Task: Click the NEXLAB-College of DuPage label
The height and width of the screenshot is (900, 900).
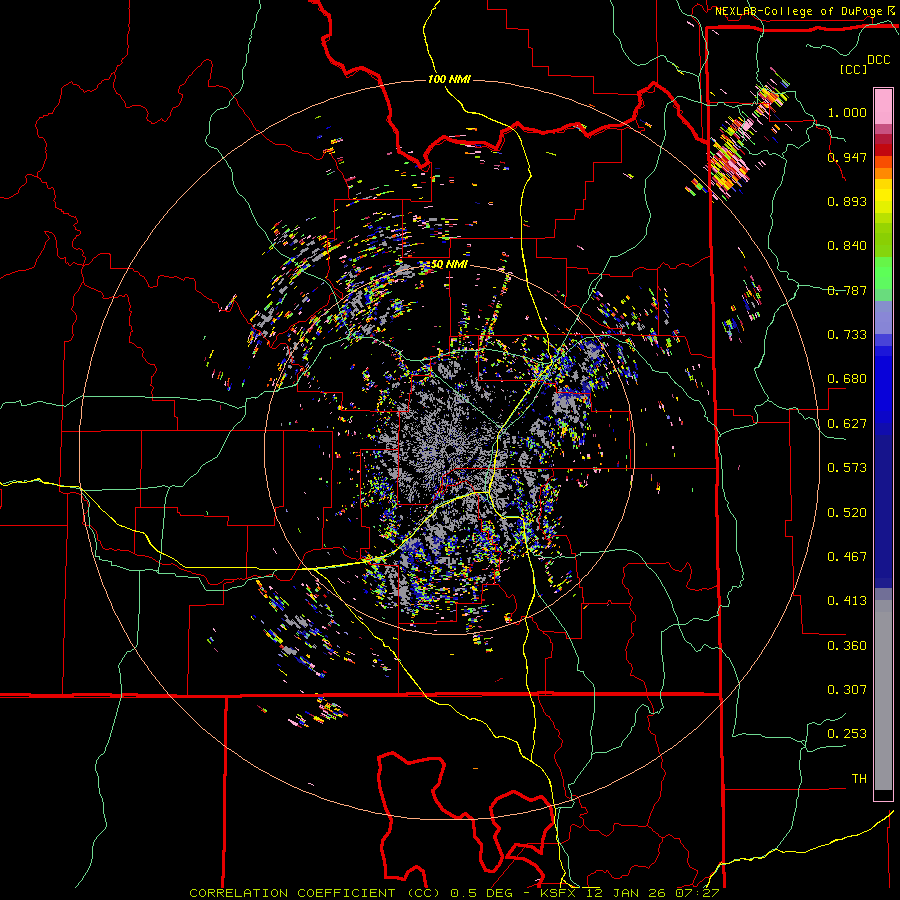Action: [x=799, y=11]
